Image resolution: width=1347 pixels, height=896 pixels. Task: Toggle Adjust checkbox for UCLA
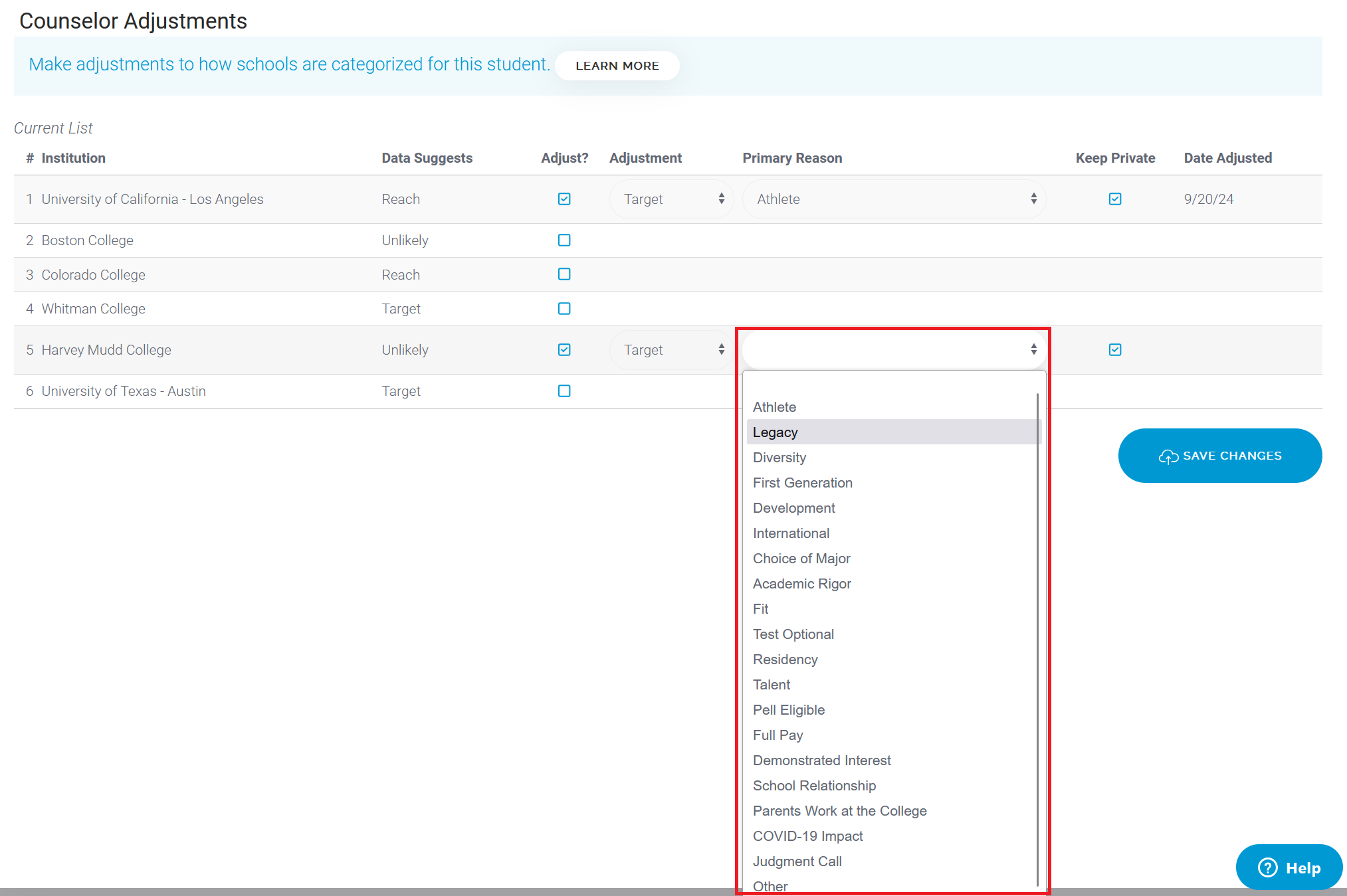click(564, 199)
